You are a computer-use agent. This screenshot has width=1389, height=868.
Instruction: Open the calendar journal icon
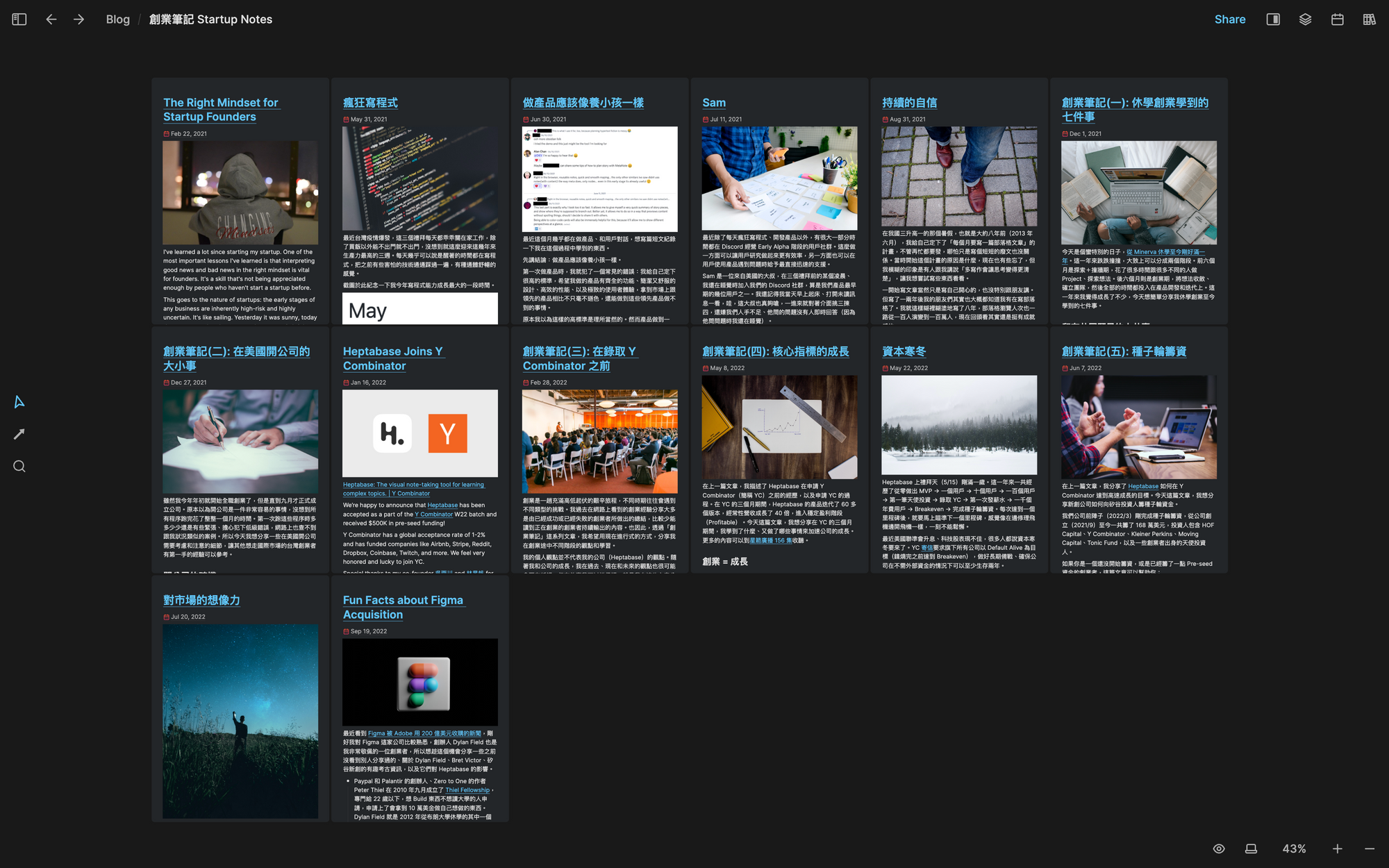1337,19
